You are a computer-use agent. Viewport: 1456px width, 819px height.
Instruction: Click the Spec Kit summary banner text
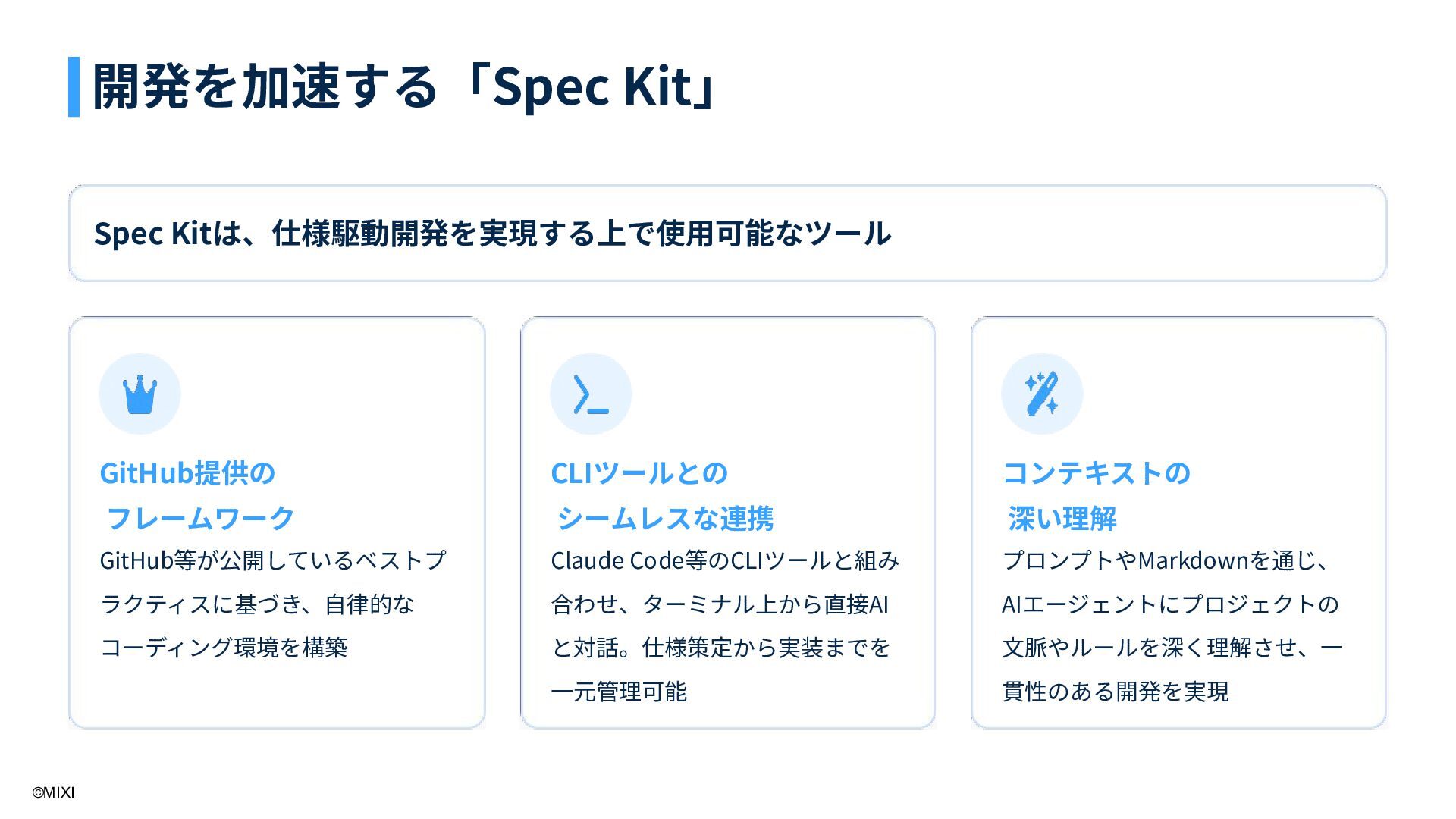[492, 234]
